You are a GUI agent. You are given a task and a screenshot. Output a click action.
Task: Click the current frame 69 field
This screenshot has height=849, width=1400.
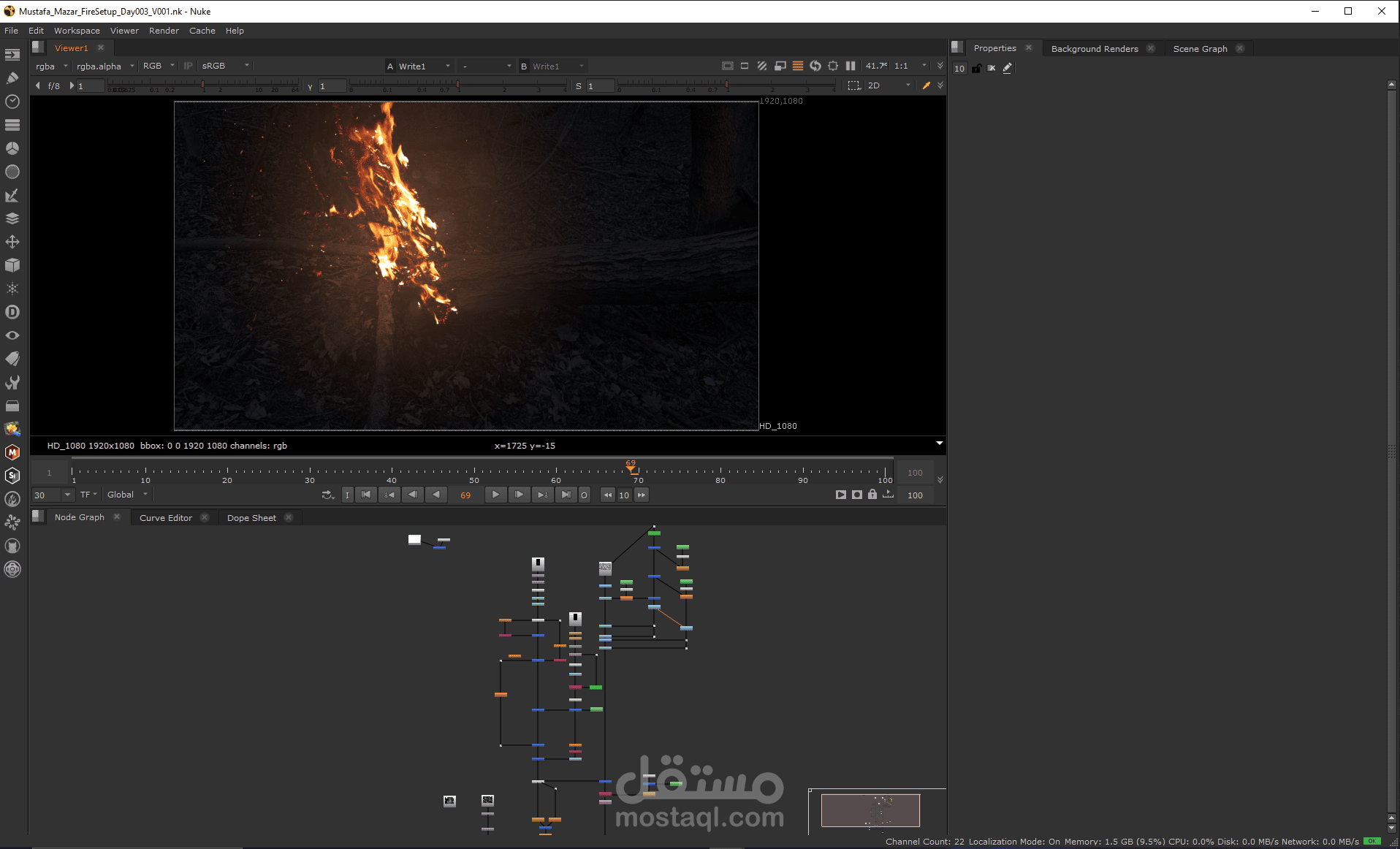point(465,495)
